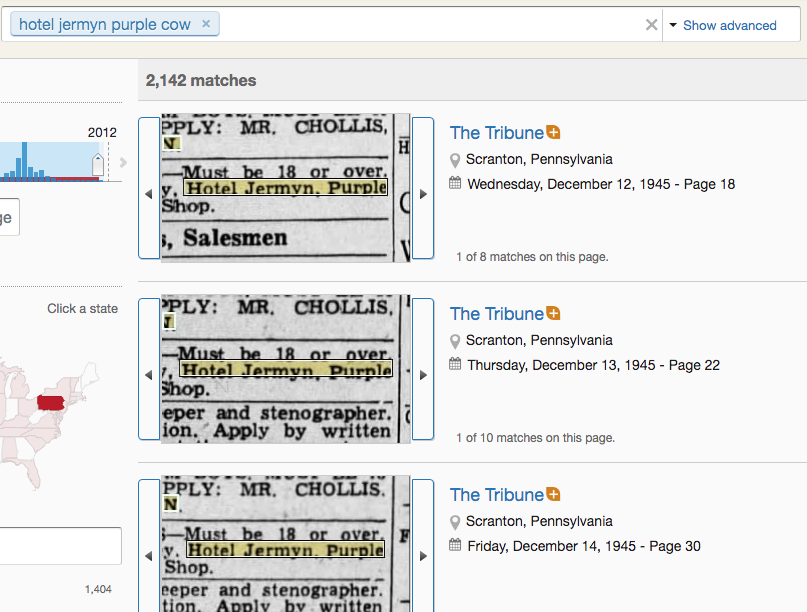807x612 pixels.
Task: Open the first newspaper clipping thumbnail
Action: click(285, 188)
